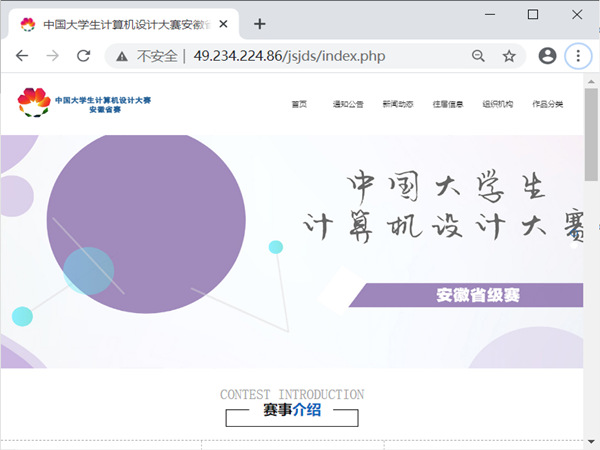Open the 作品分类 menu item

pos(547,104)
